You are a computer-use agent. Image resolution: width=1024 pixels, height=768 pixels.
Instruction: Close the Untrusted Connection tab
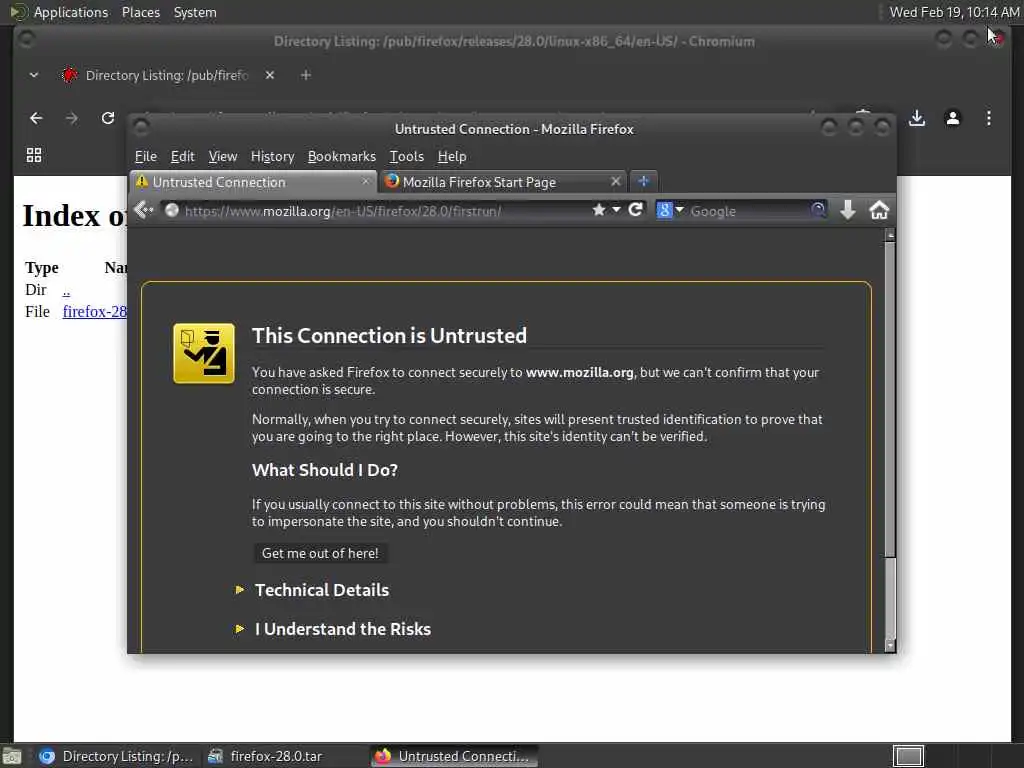click(x=366, y=182)
